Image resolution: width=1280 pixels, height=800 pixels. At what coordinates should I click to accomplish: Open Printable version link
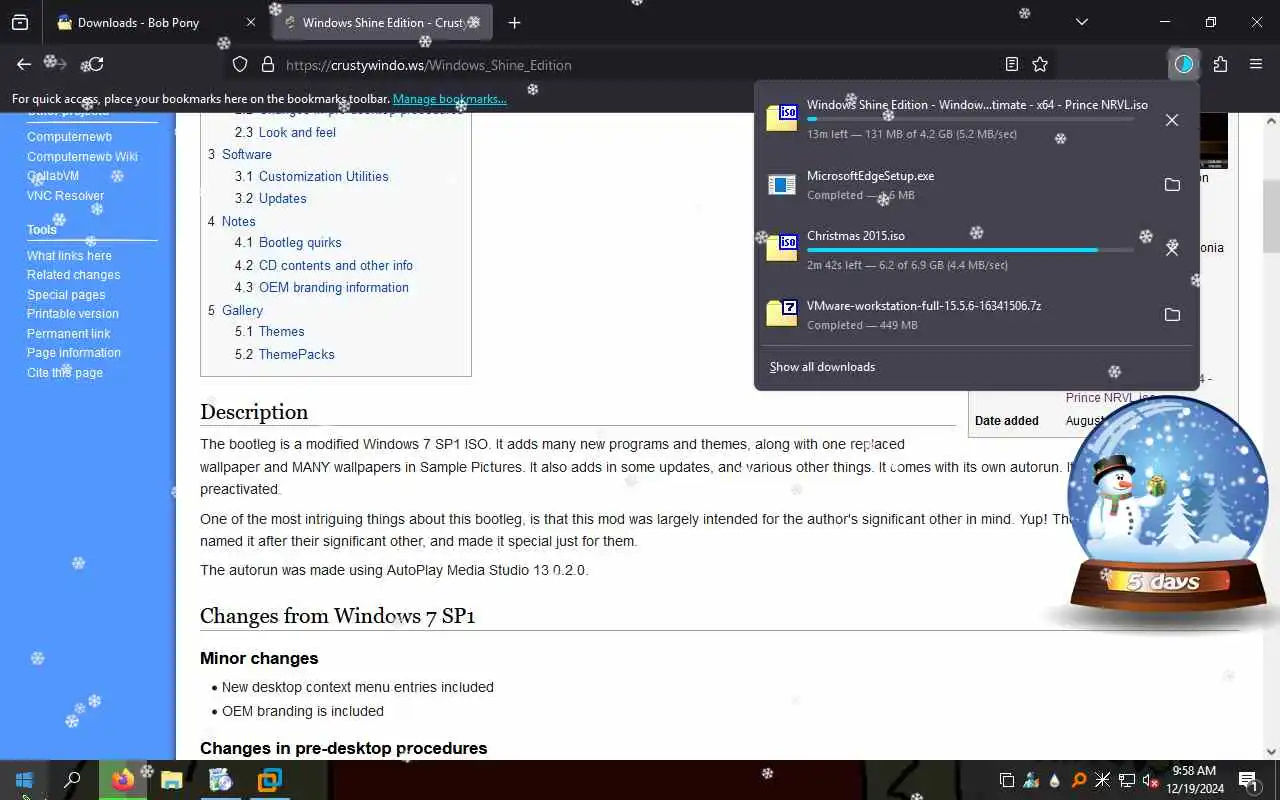pos(72,314)
